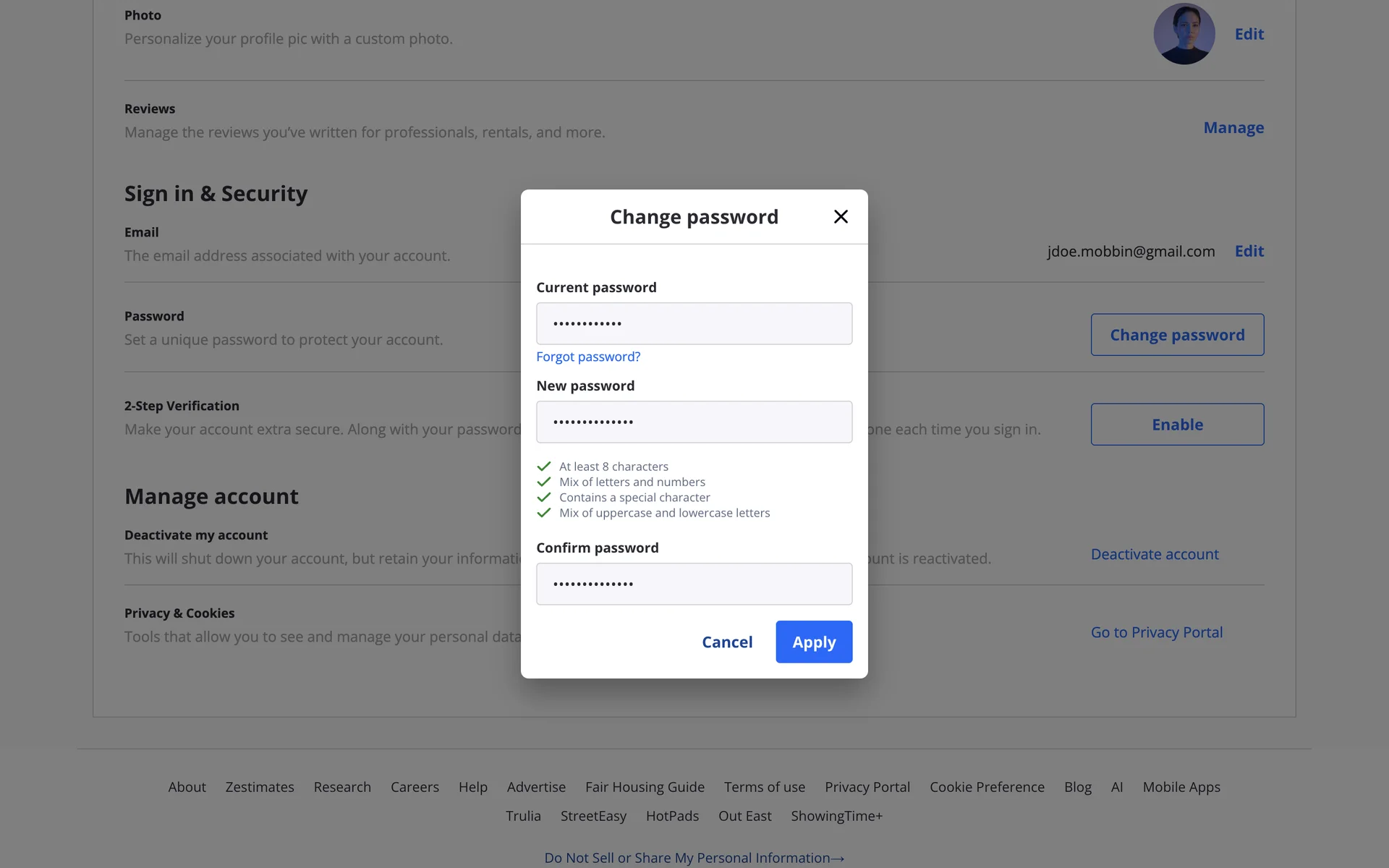Click Do Not Sell or Share link
Image resolution: width=1389 pixels, height=868 pixels.
tap(694, 858)
